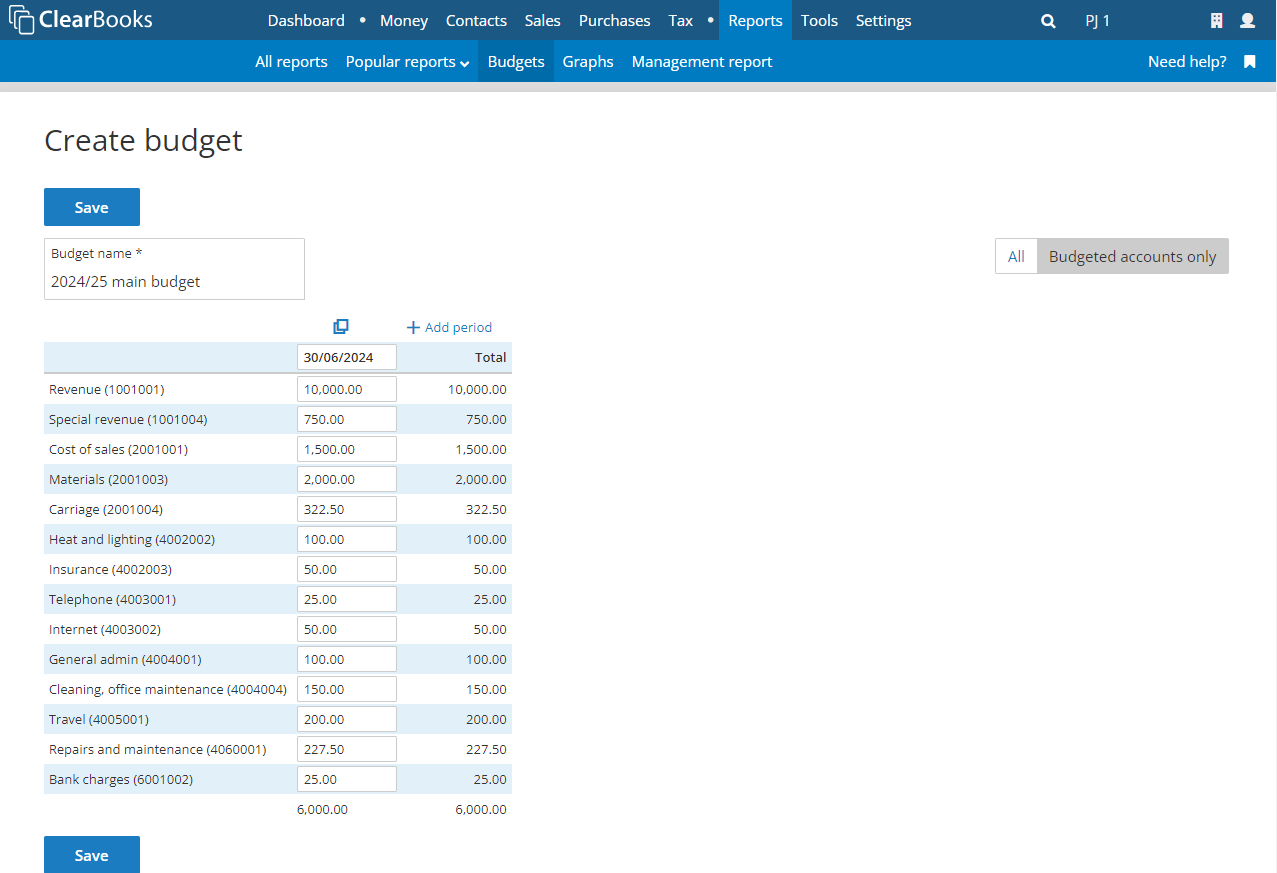The image size is (1277, 873).
Task: Click the Special revenue (1001004) label
Action: pyautogui.click(x=128, y=419)
